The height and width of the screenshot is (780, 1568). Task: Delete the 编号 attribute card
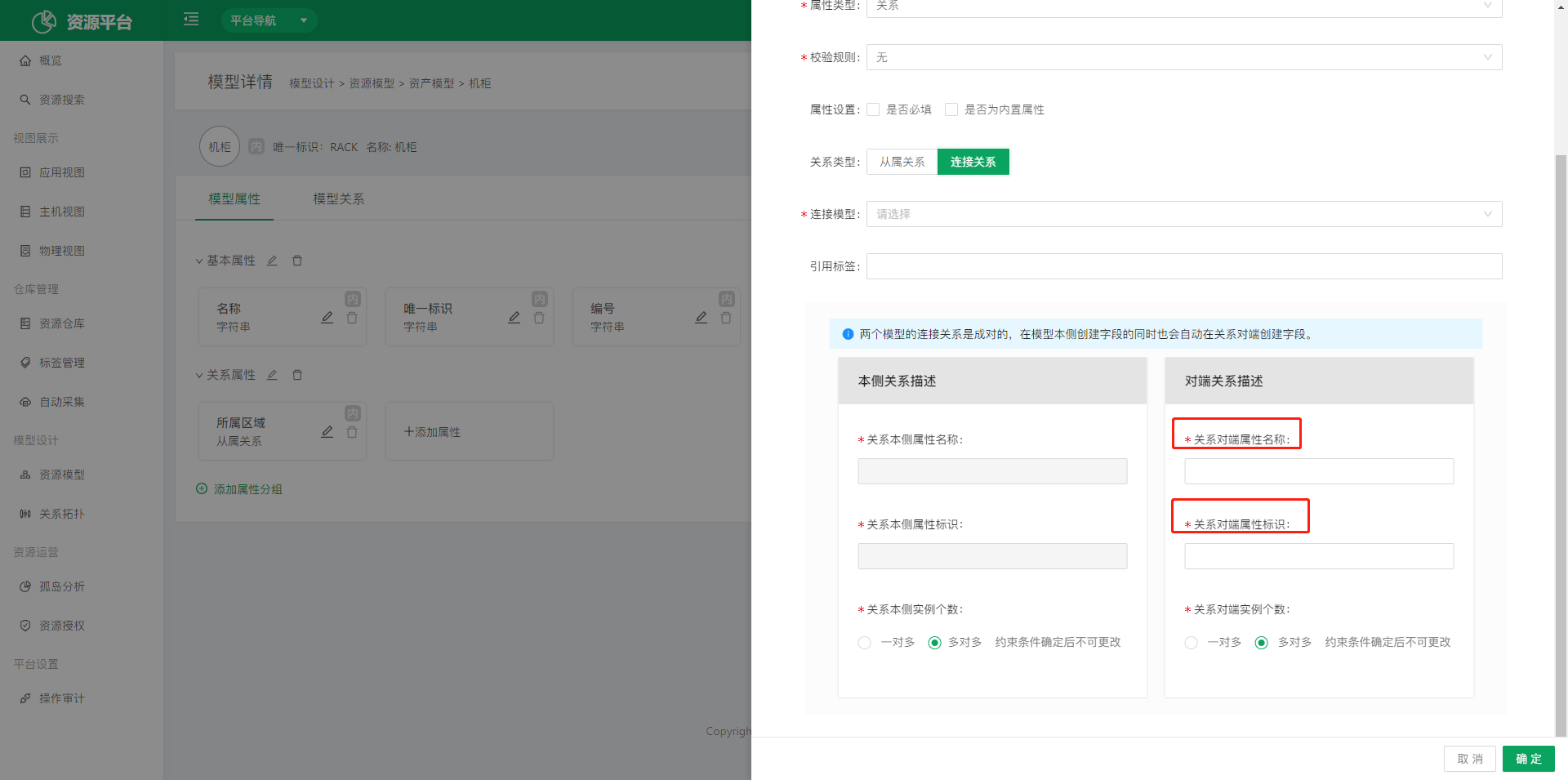click(726, 318)
